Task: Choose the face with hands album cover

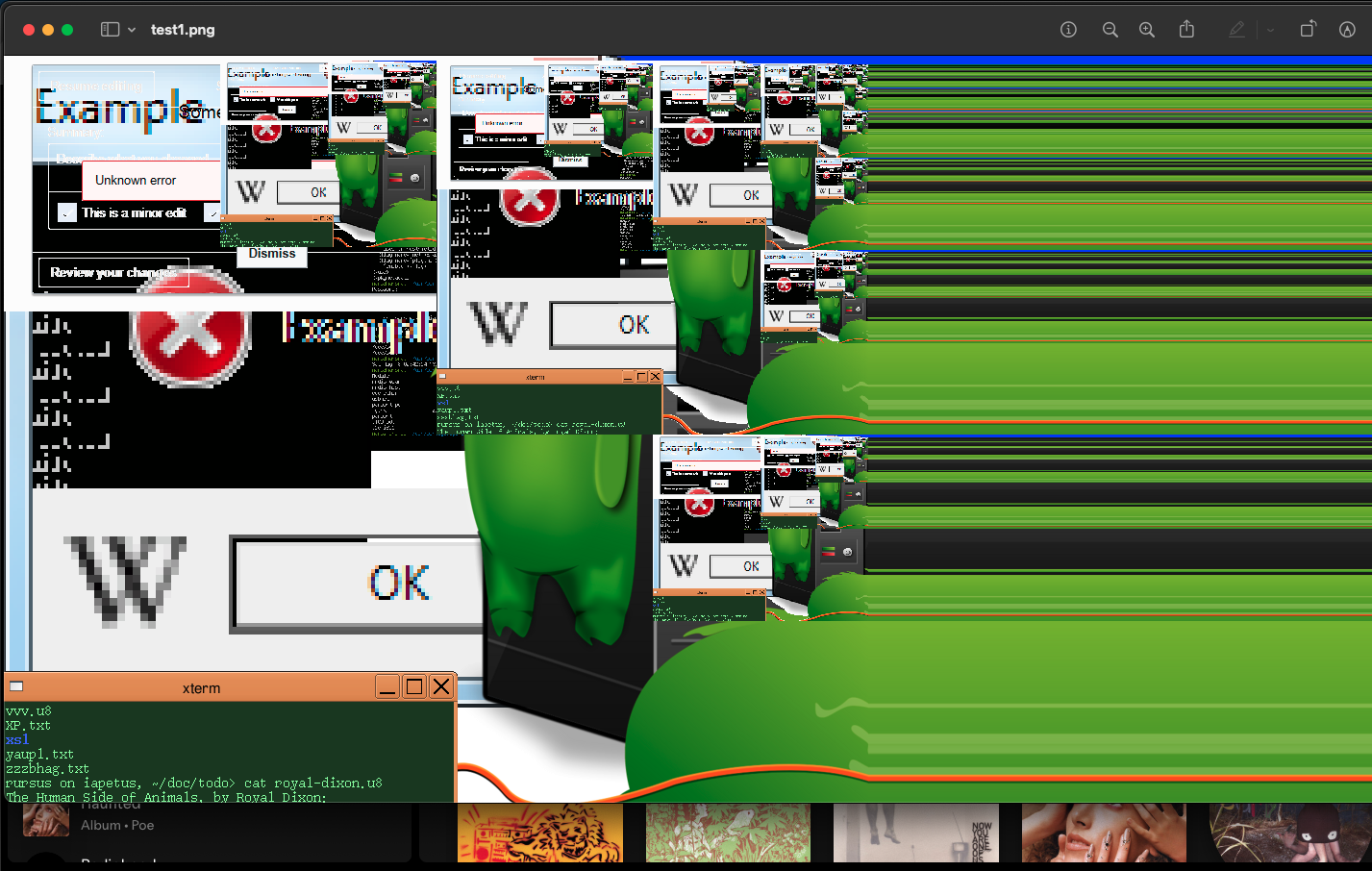Action: coord(1103,833)
